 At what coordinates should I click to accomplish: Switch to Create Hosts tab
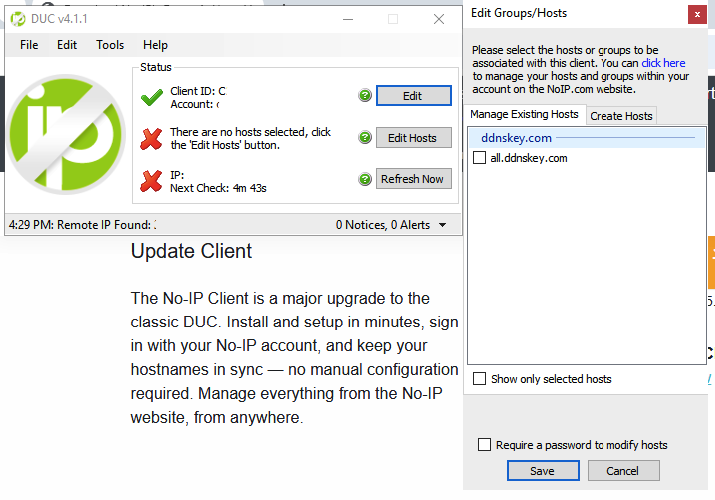(x=621, y=116)
